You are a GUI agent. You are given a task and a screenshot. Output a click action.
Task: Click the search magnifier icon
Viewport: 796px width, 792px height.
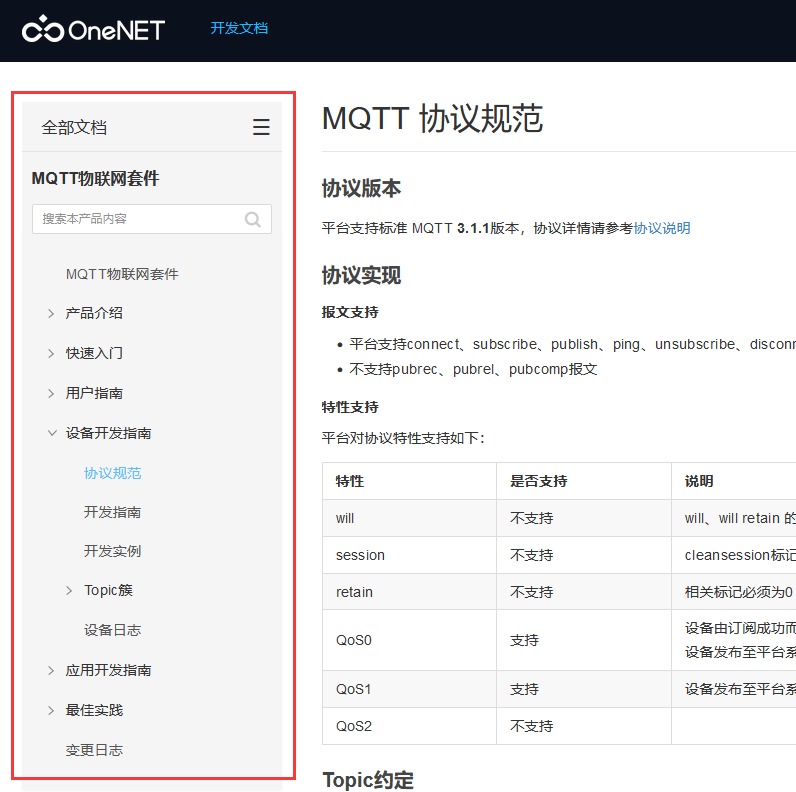[253, 219]
